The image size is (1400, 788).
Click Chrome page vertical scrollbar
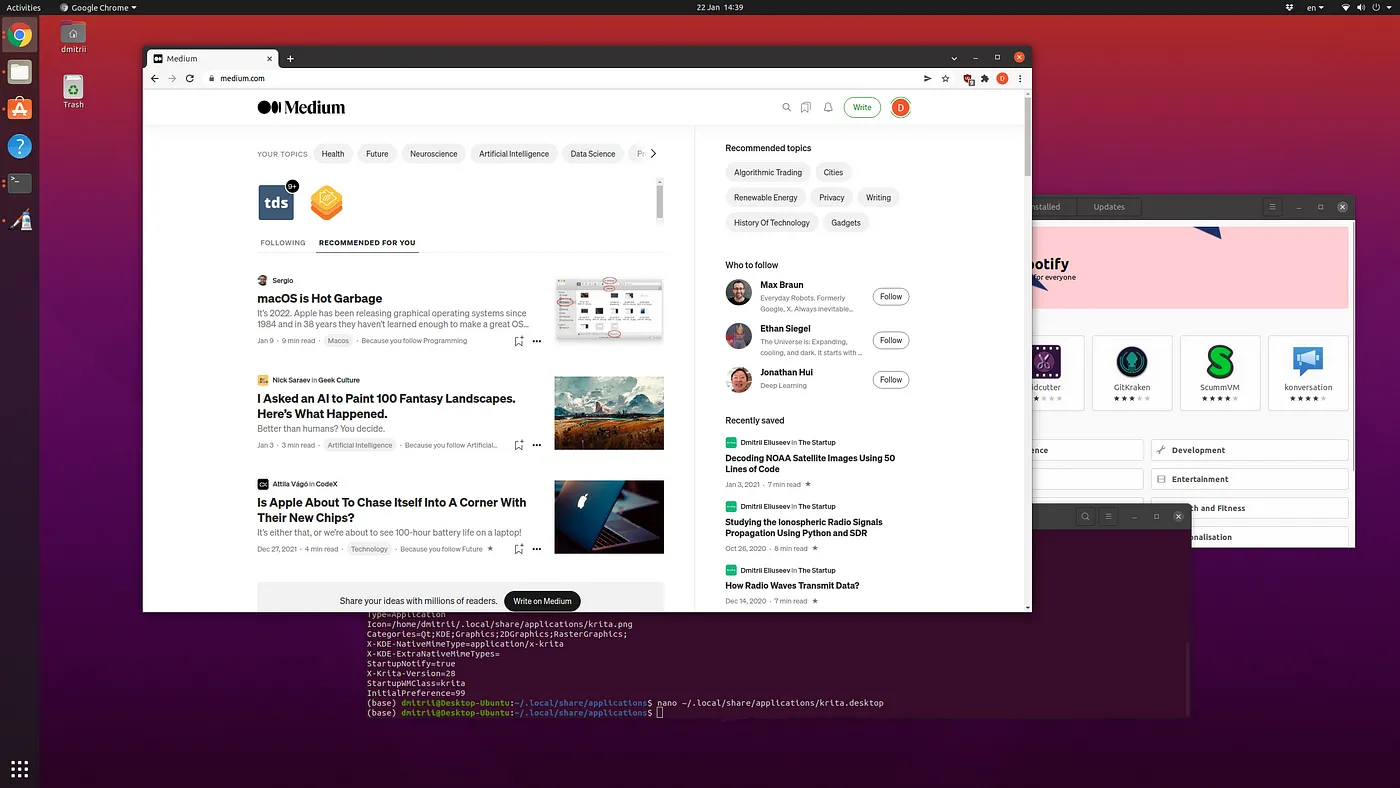[x=1027, y=136]
